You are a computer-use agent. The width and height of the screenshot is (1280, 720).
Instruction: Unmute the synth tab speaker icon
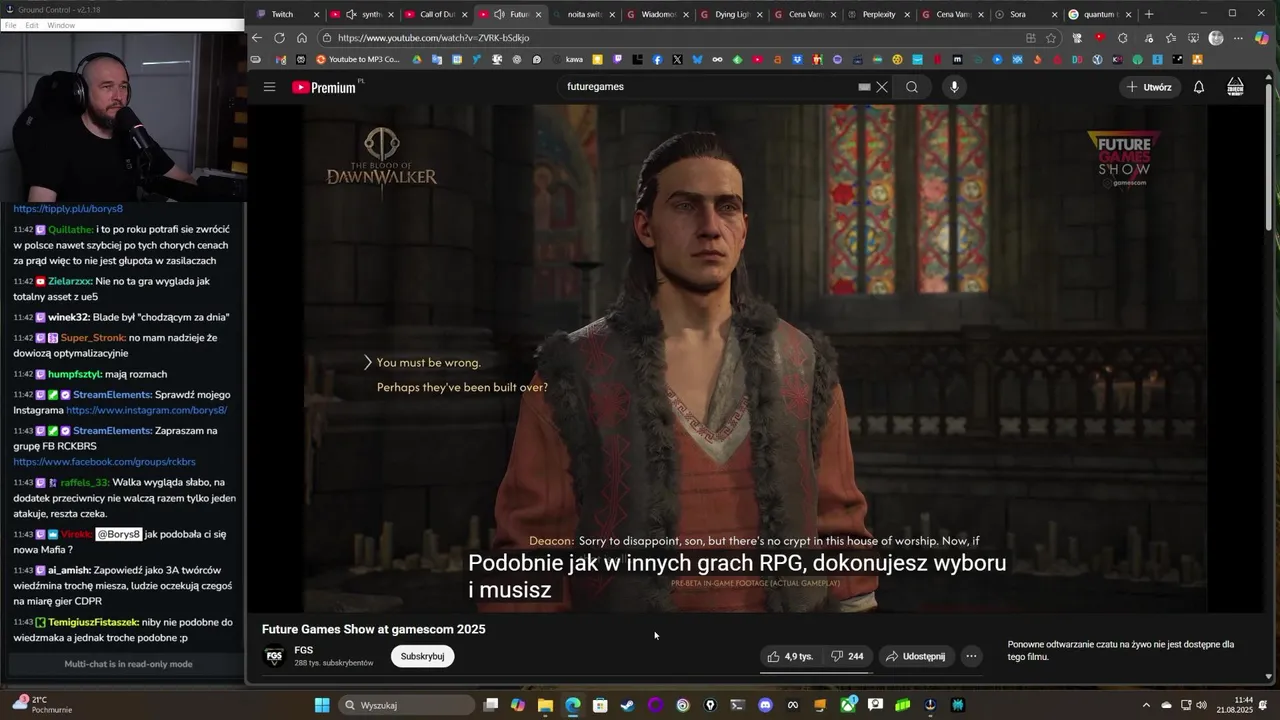(x=351, y=14)
